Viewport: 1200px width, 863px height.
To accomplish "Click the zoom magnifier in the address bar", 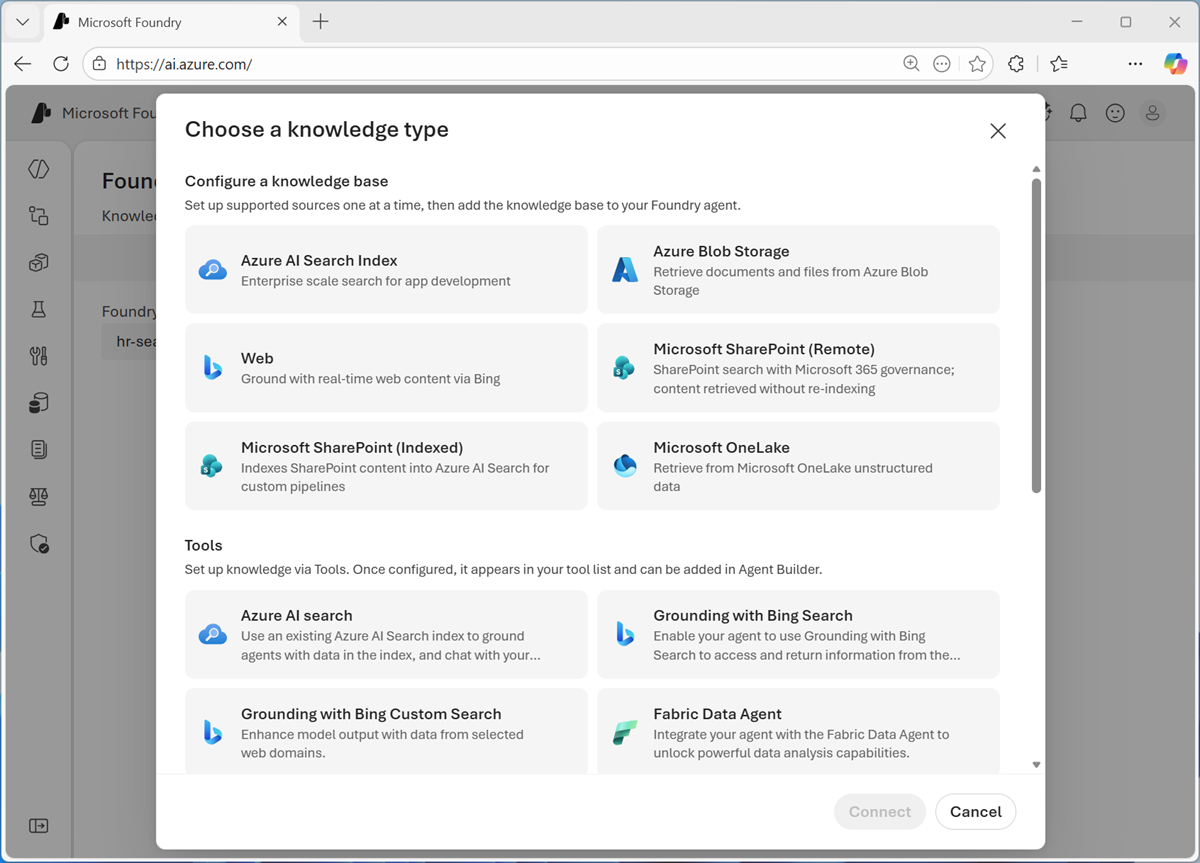I will coord(911,63).
